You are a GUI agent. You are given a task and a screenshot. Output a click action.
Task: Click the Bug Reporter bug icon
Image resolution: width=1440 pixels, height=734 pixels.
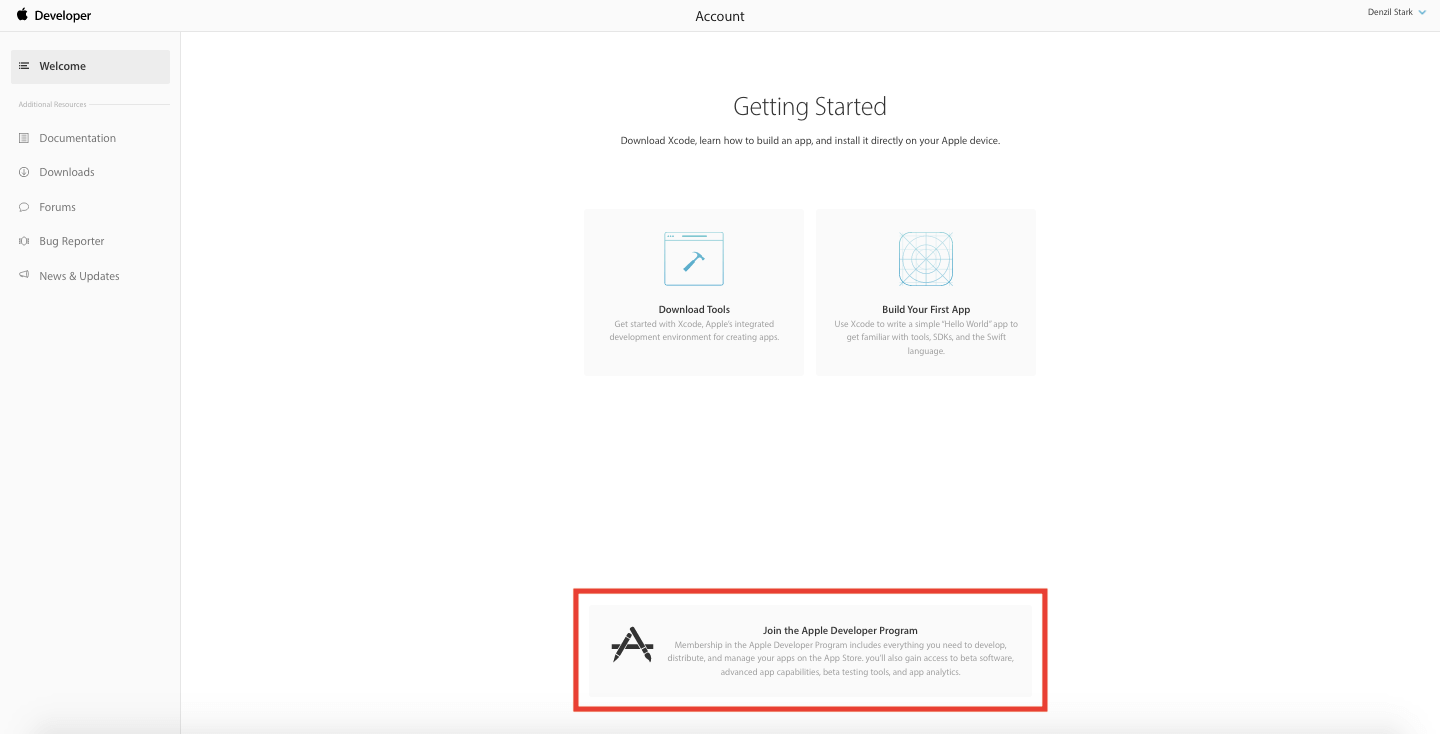tap(24, 241)
